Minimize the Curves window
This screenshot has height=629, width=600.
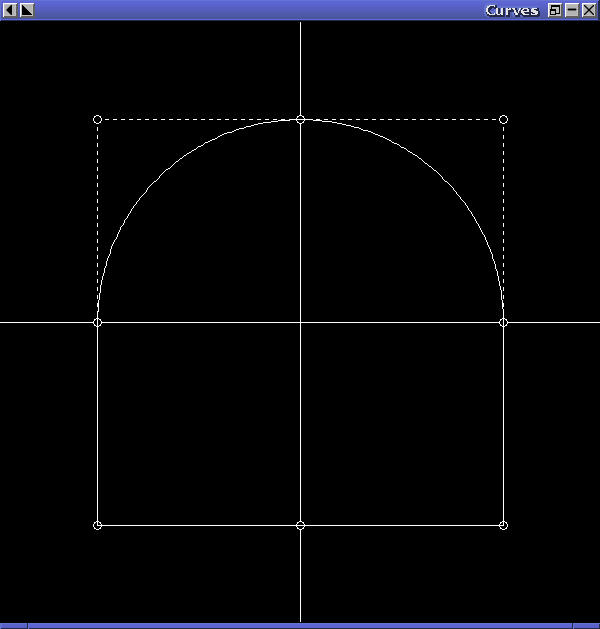point(572,10)
